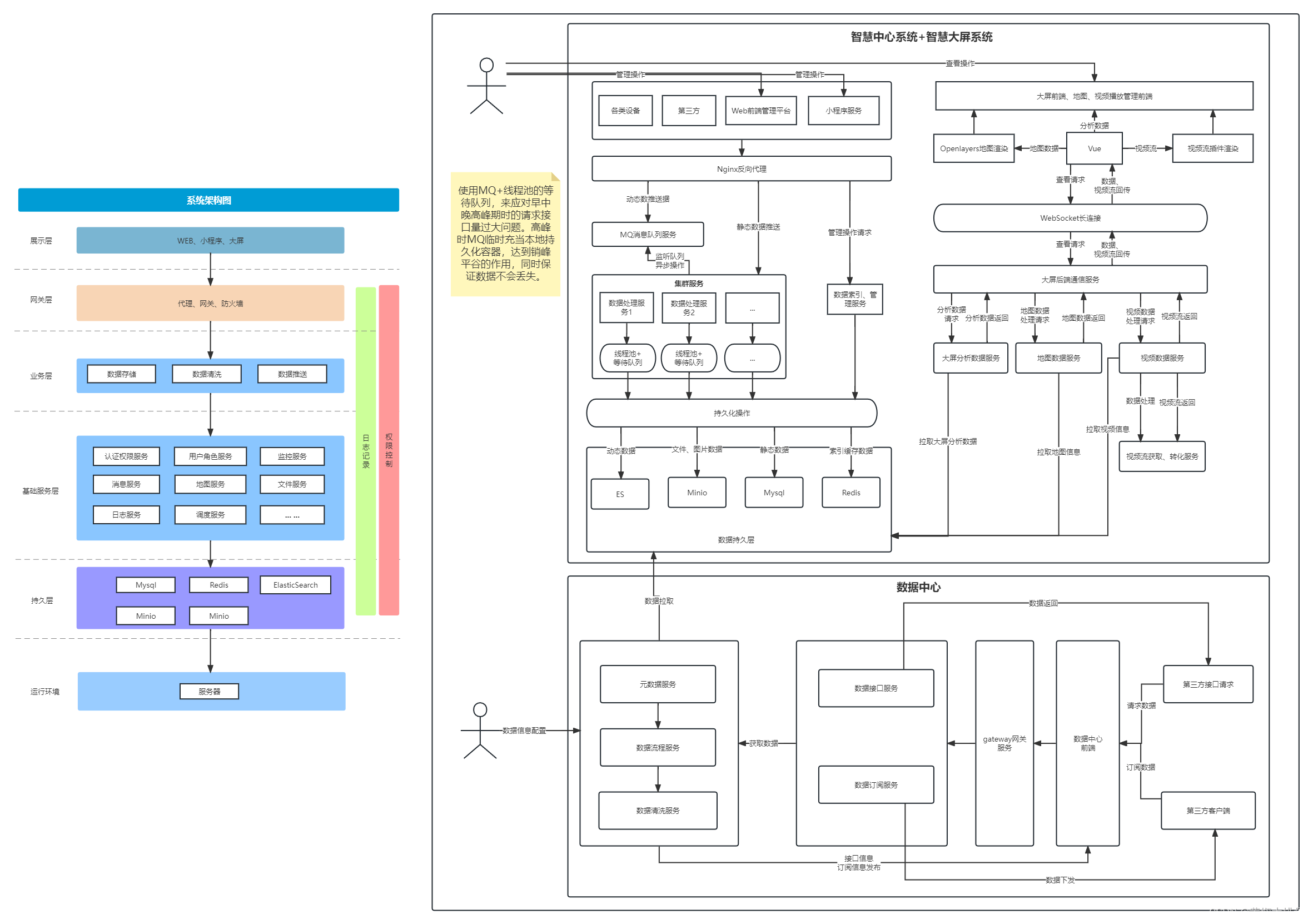This screenshot has width=1313, height=924.
Task: Click the Nginx反向代理 box
Action: [742, 168]
